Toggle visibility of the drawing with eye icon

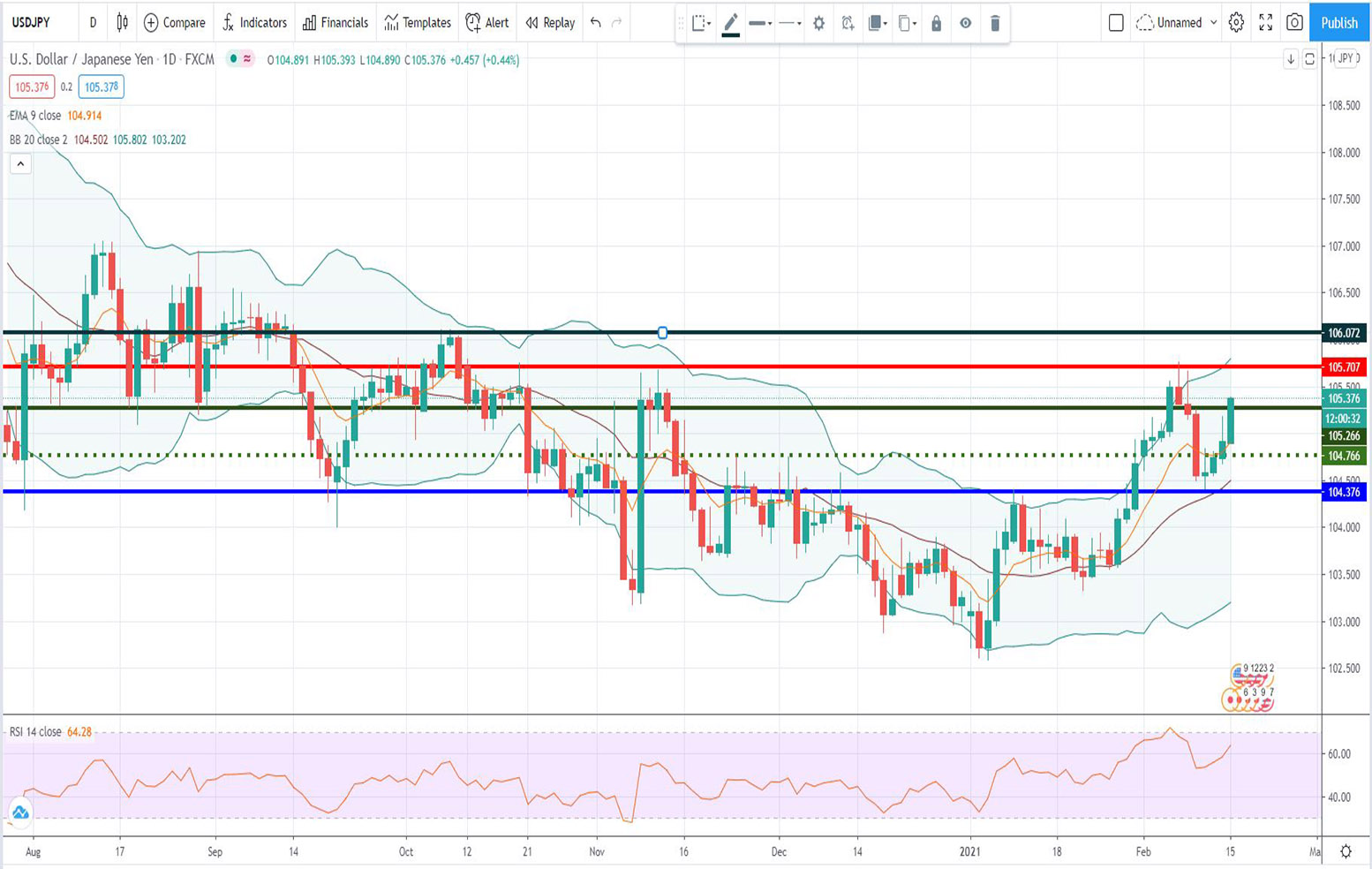965,24
